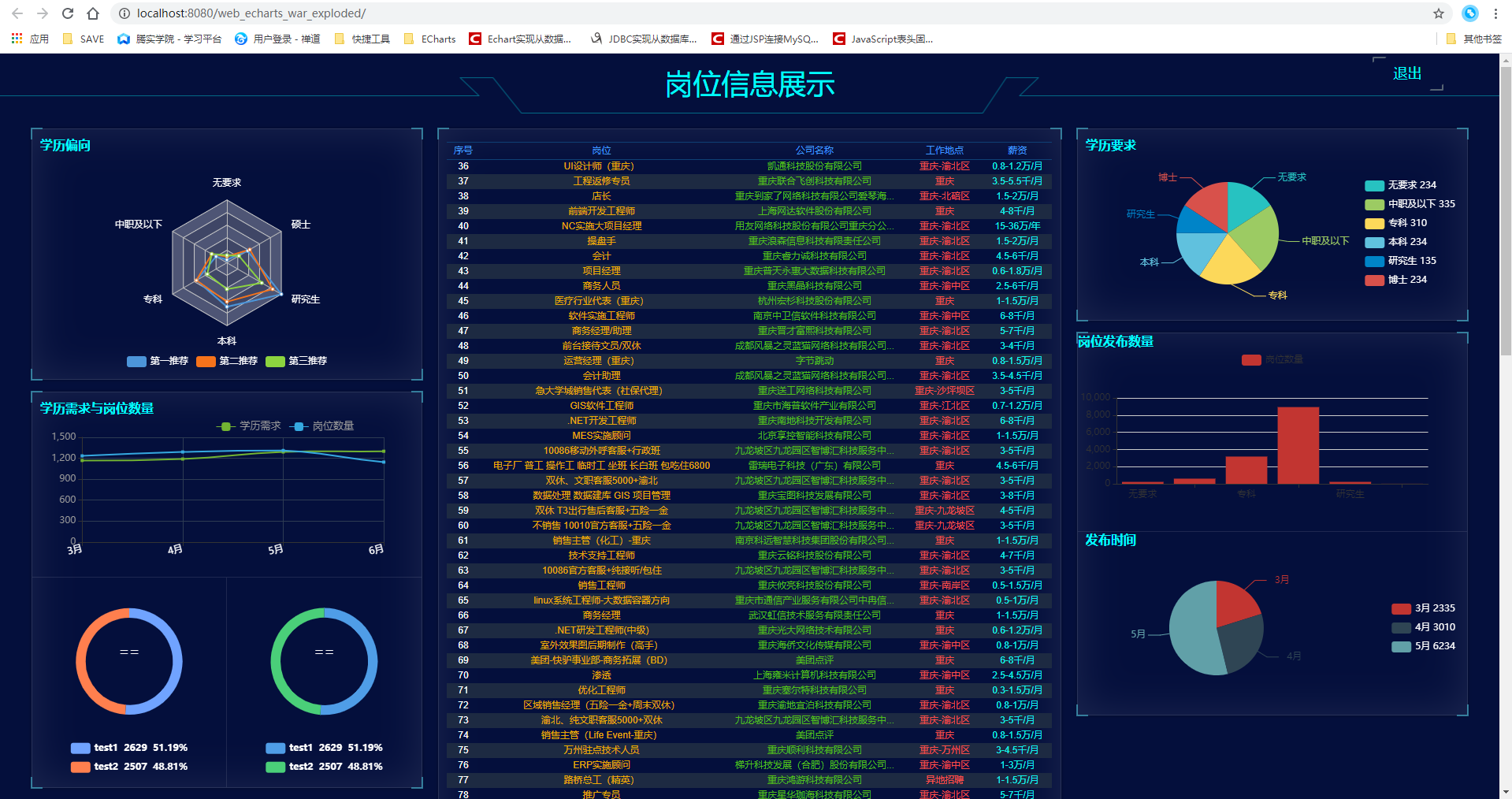Click the 公司名称 column header

(814, 151)
